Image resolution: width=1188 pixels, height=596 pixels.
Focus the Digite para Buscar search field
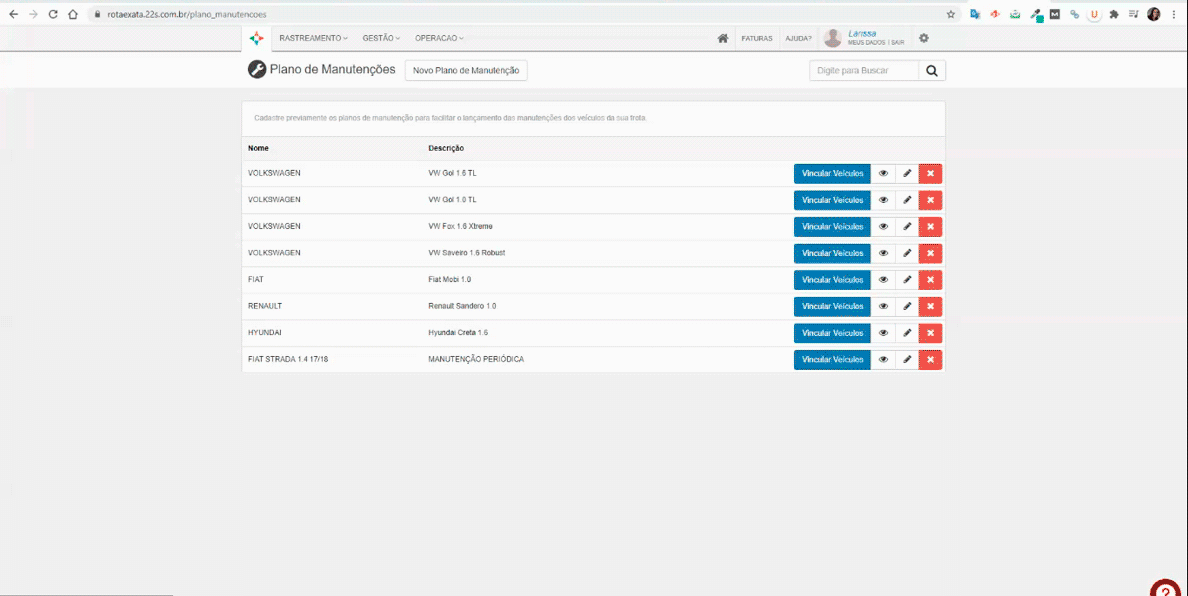coord(864,70)
